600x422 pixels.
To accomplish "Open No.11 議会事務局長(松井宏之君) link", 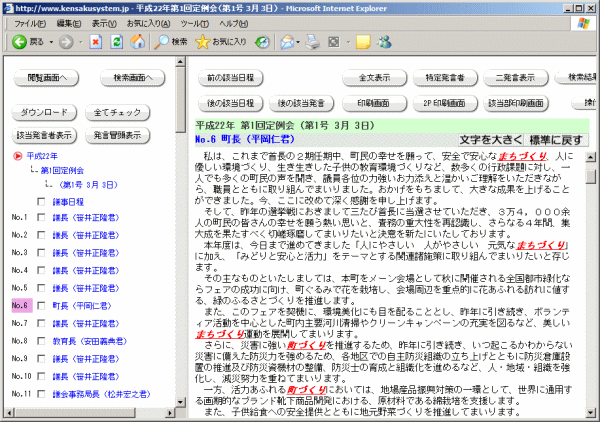I will [x=101, y=394].
